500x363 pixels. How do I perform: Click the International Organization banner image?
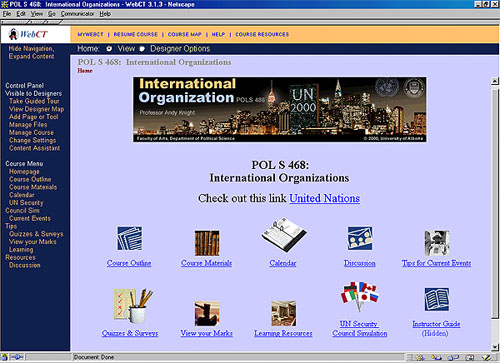(x=280, y=110)
